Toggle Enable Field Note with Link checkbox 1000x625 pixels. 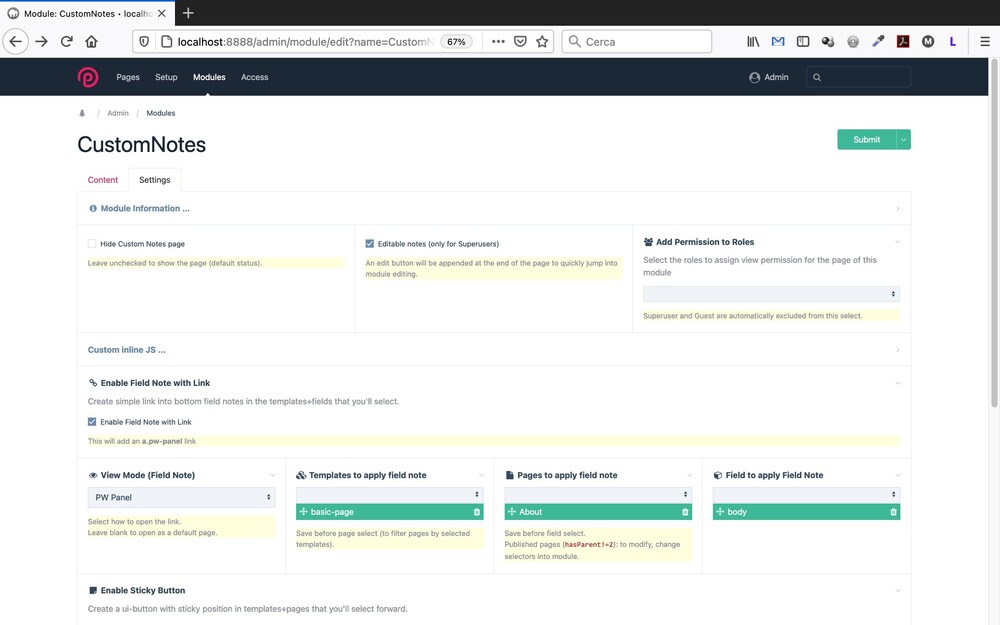coord(92,422)
